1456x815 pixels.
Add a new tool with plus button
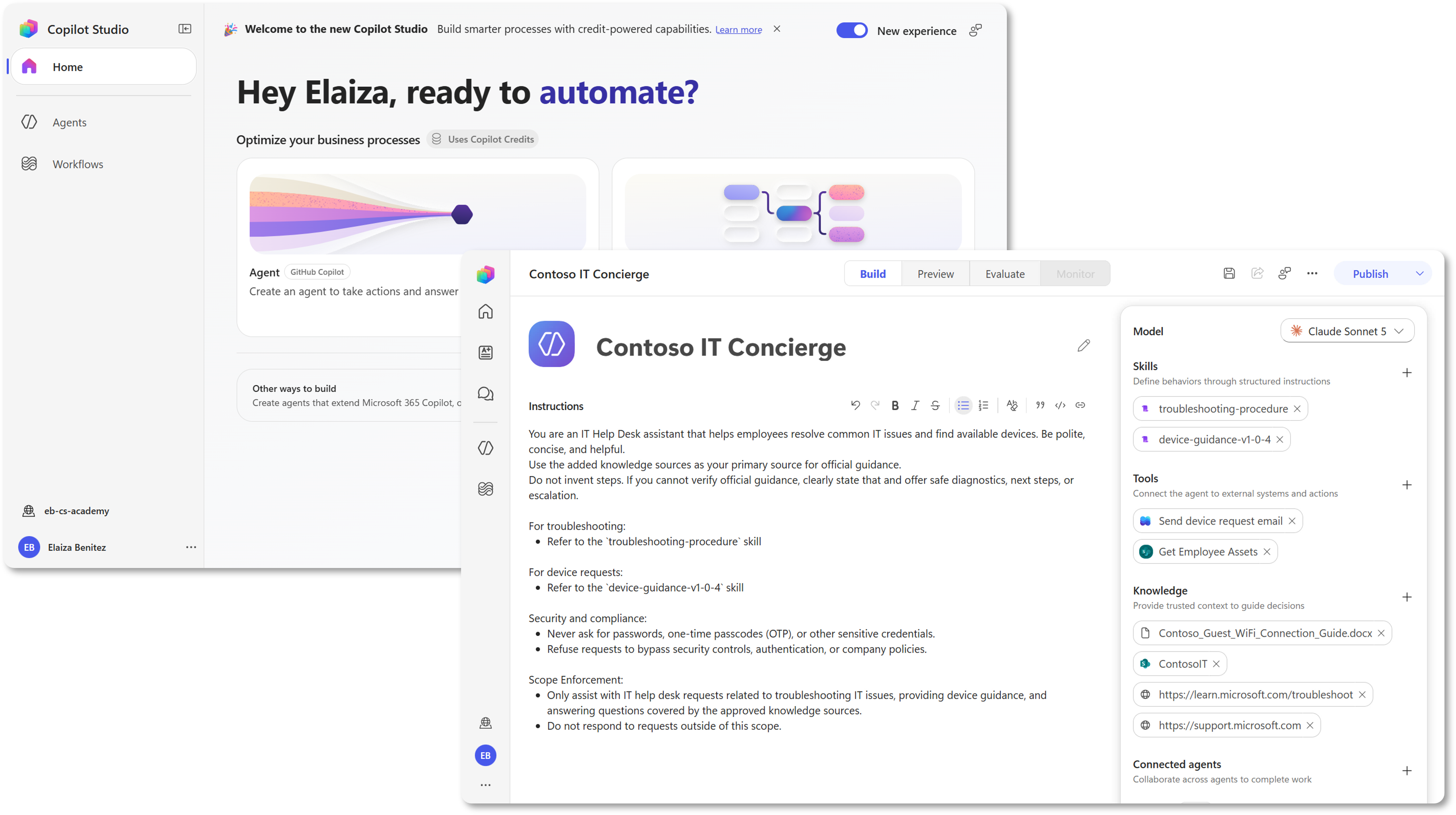pyautogui.click(x=1407, y=485)
